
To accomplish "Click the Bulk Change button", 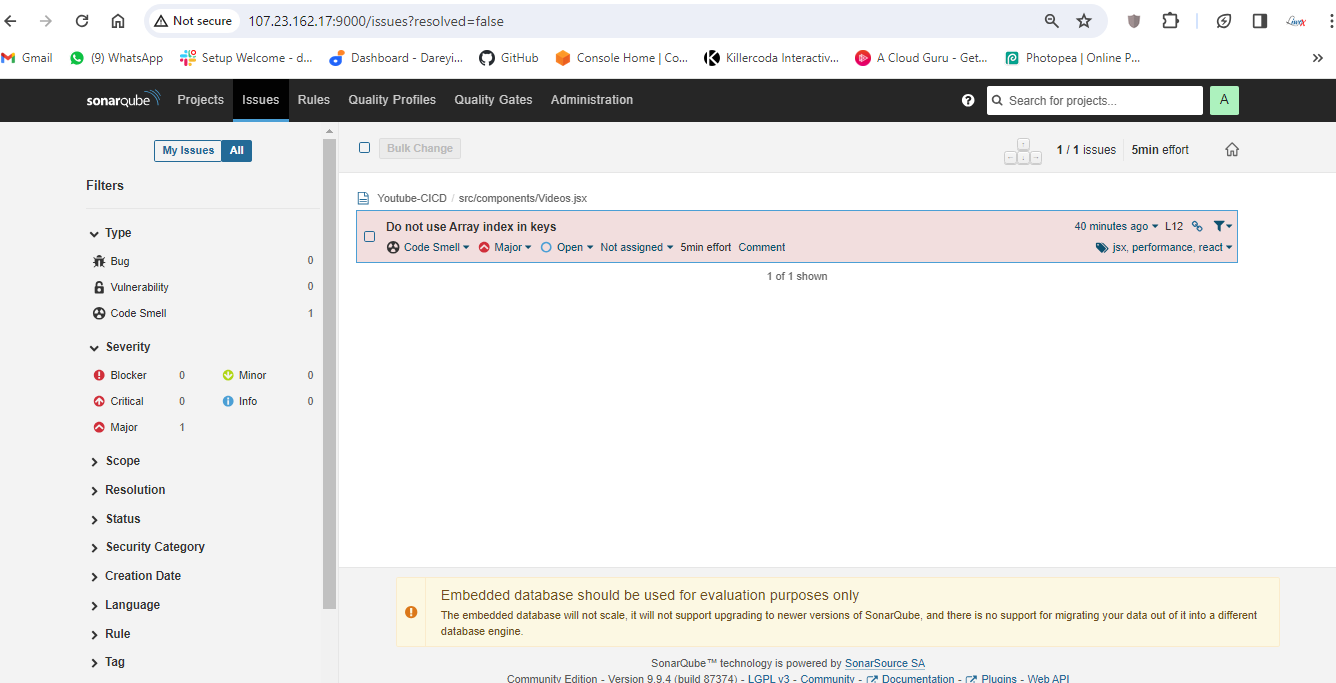I will click(x=420, y=148).
